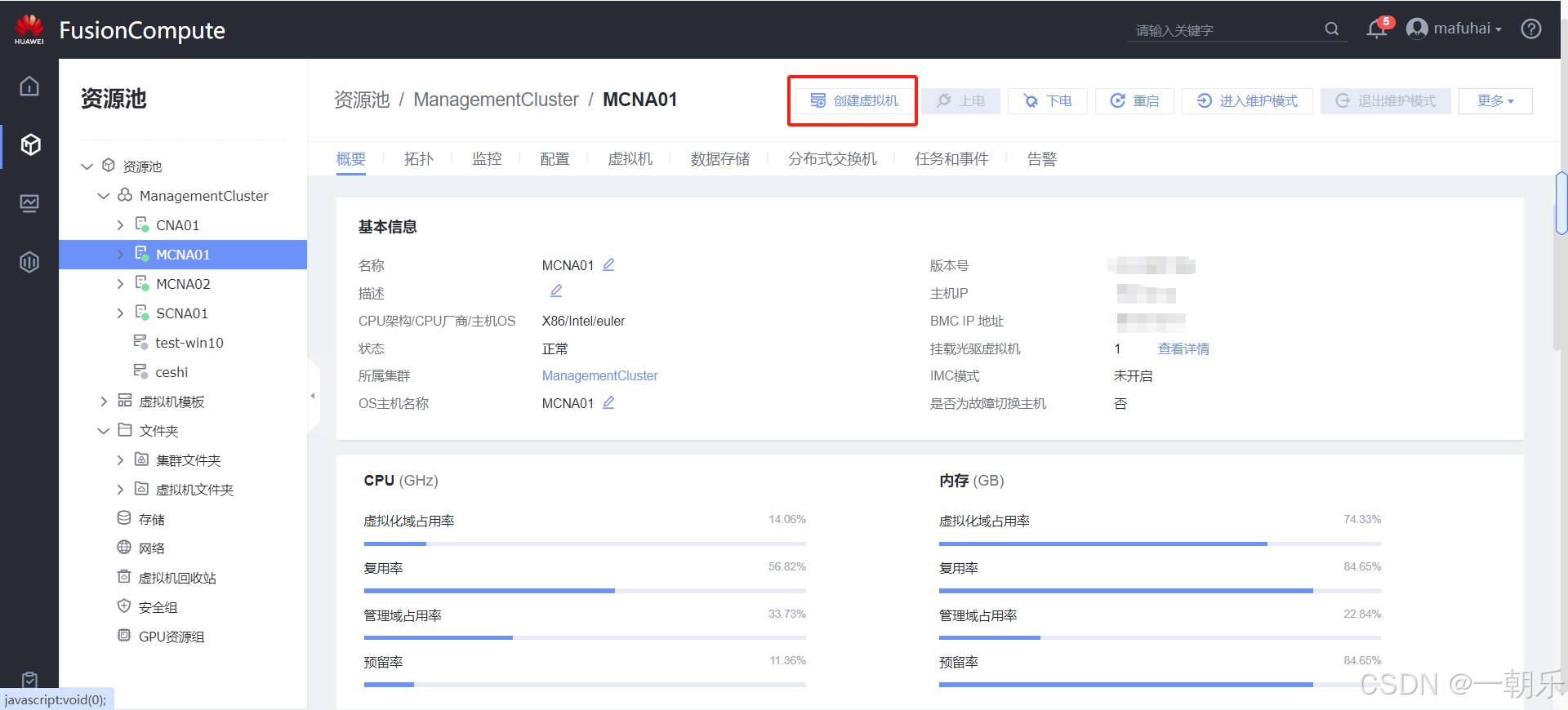
Task: Collapse the ManagementCluster tree node
Action: click(104, 196)
